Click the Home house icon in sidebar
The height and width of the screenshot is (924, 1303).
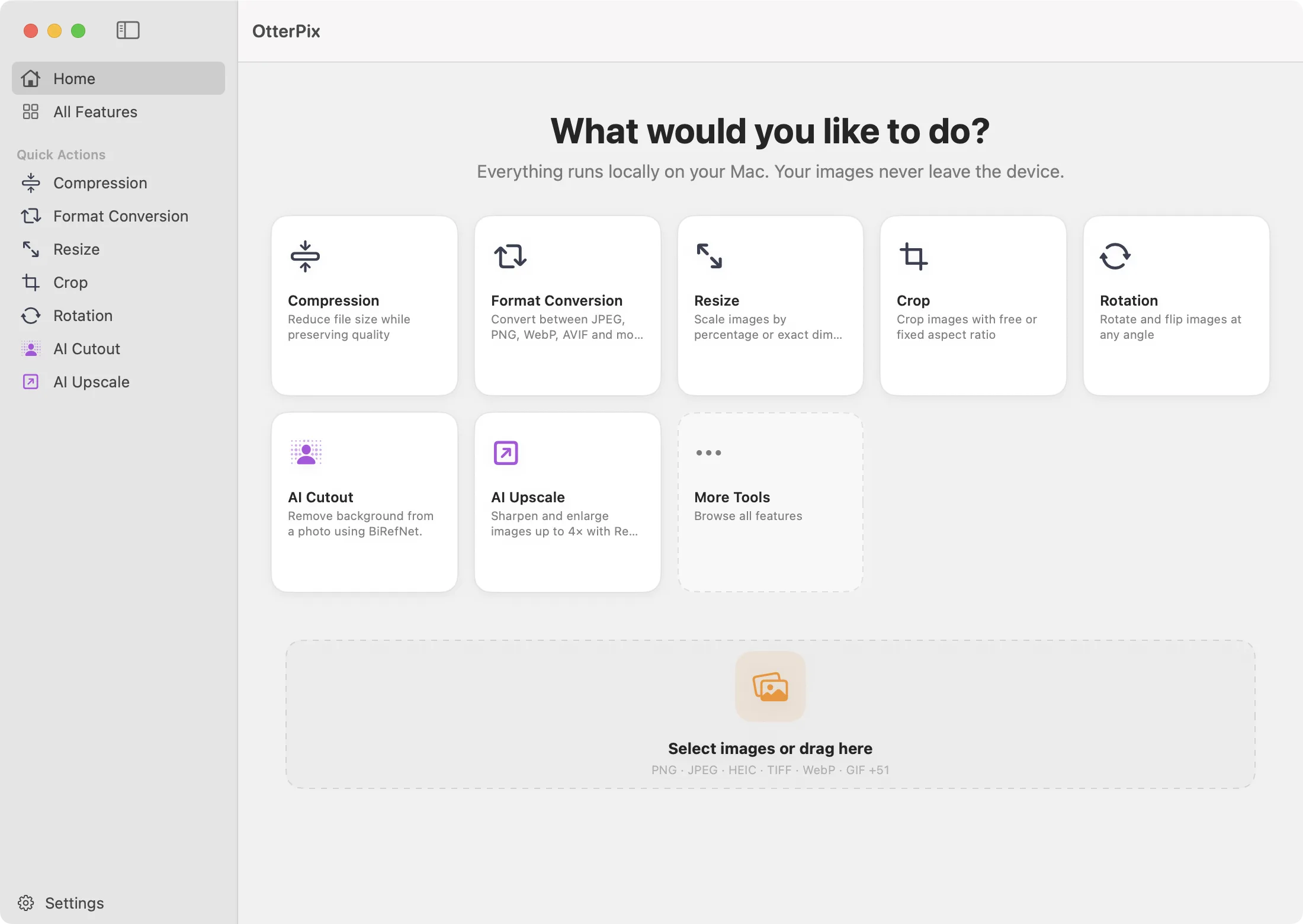[31, 78]
